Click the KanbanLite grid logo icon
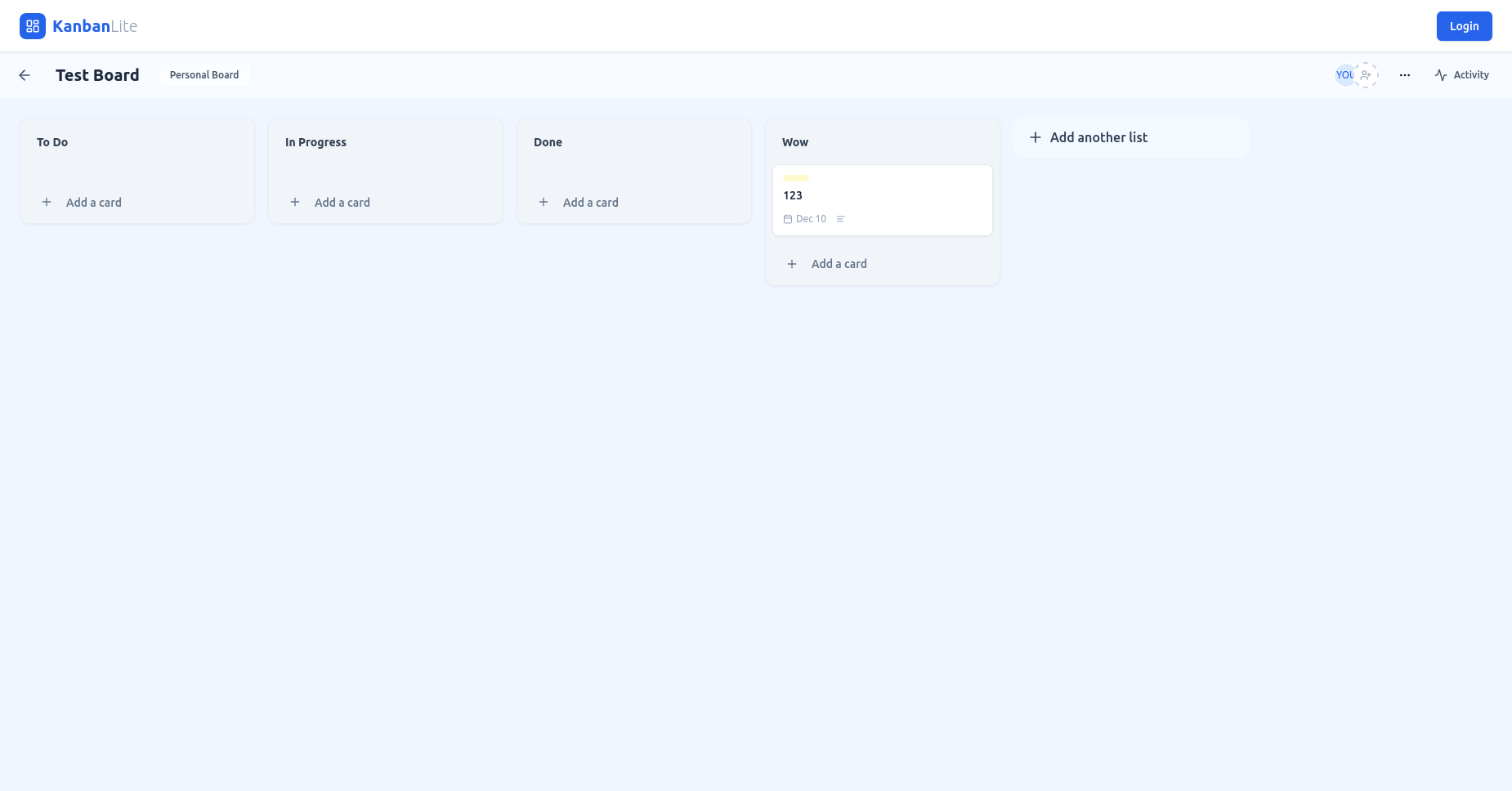The image size is (1512, 791). (33, 26)
